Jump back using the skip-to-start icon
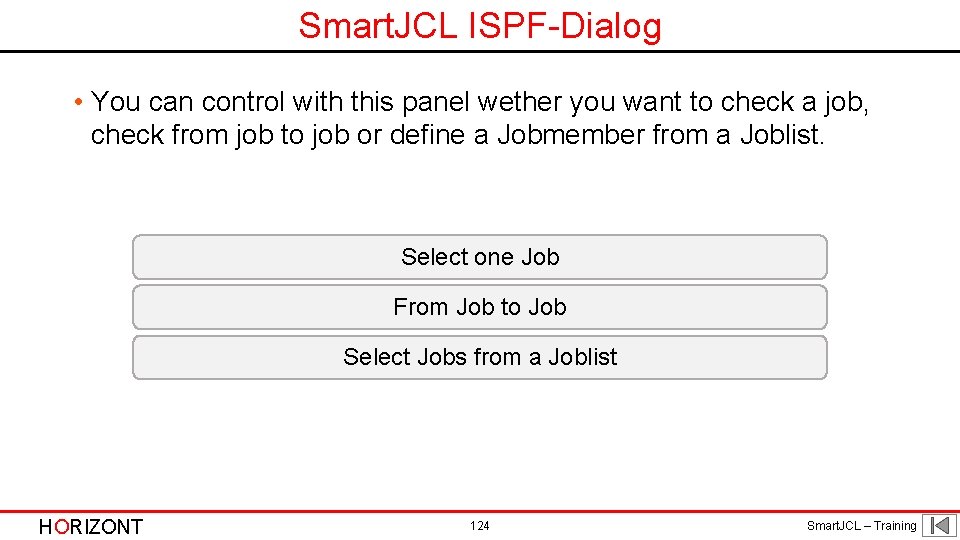 click(940, 526)
